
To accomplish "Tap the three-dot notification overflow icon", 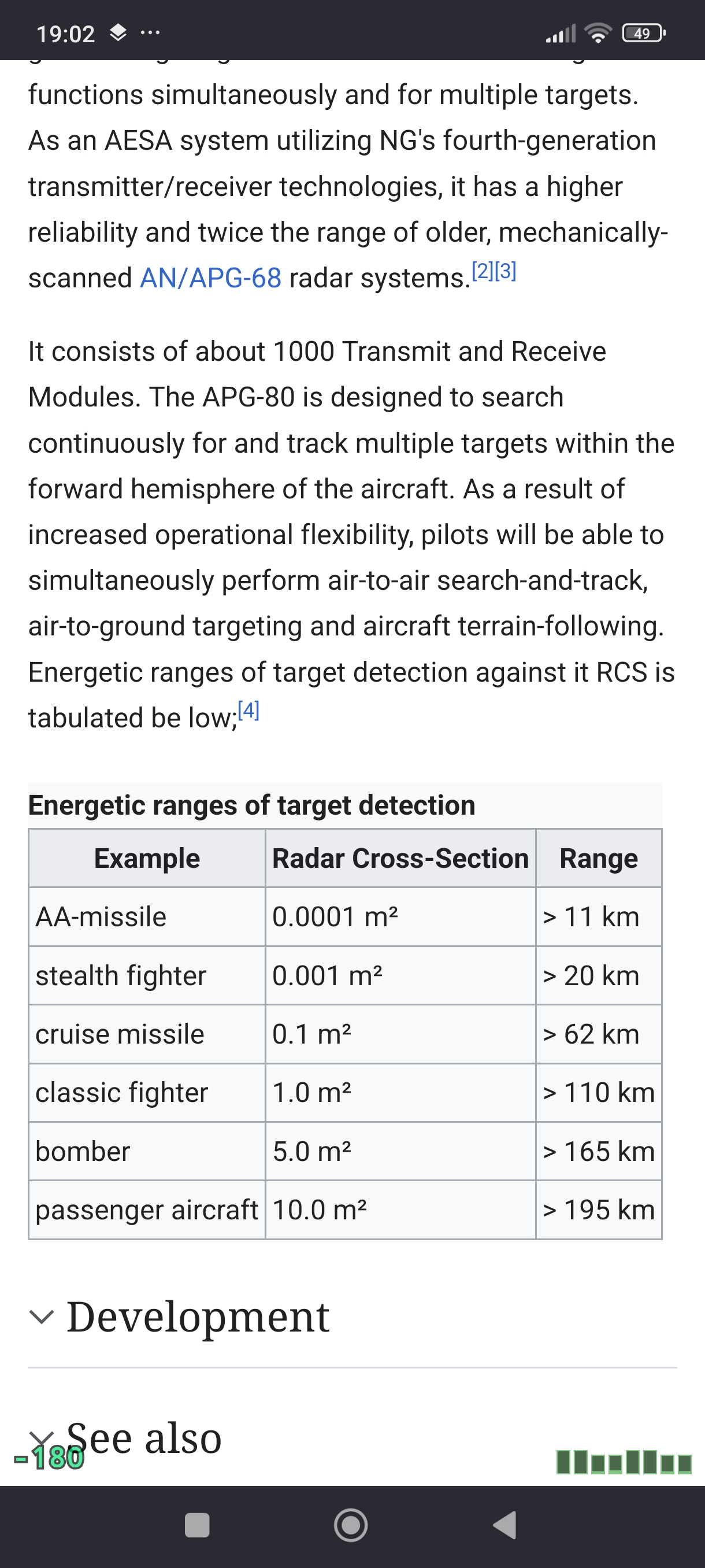I will [150, 33].
